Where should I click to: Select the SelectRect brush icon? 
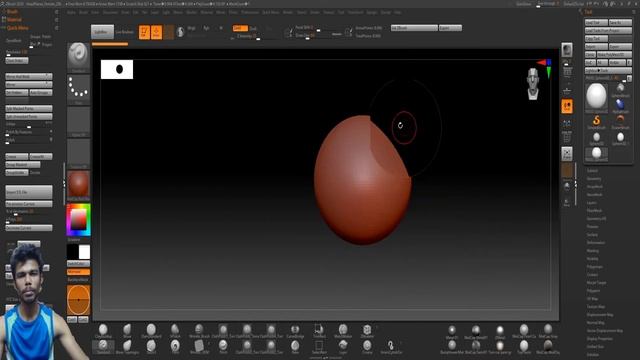(x=319, y=346)
